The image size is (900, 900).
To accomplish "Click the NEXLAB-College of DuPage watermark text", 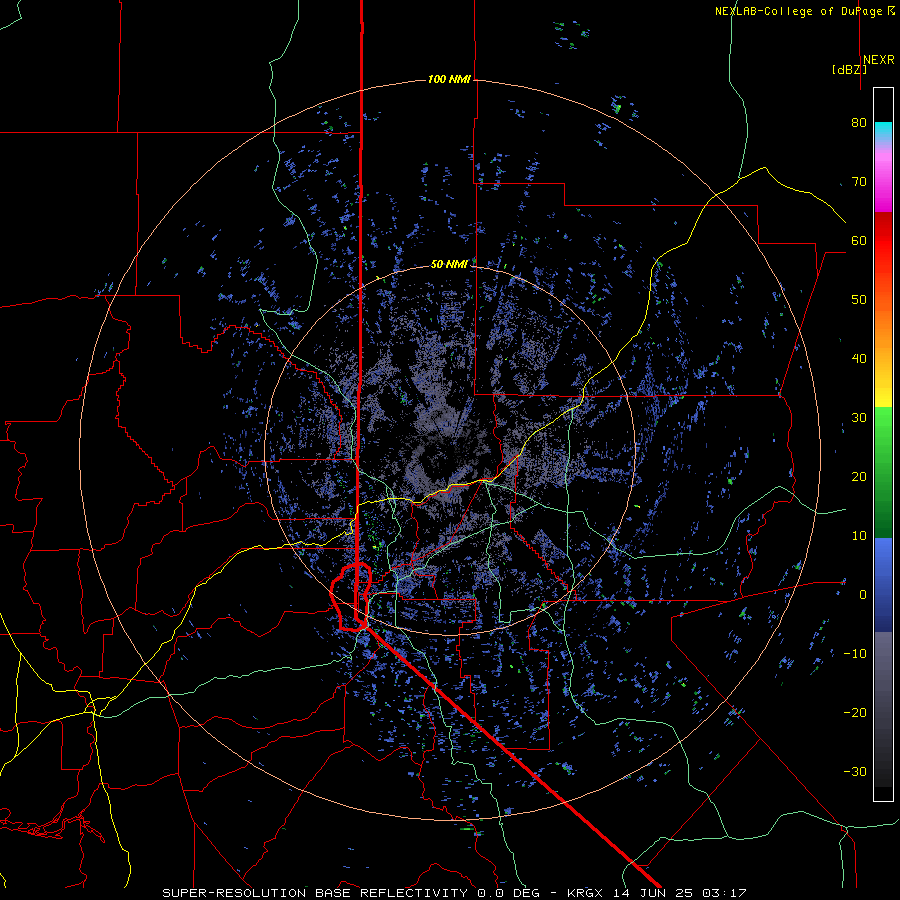I will click(x=805, y=11).
